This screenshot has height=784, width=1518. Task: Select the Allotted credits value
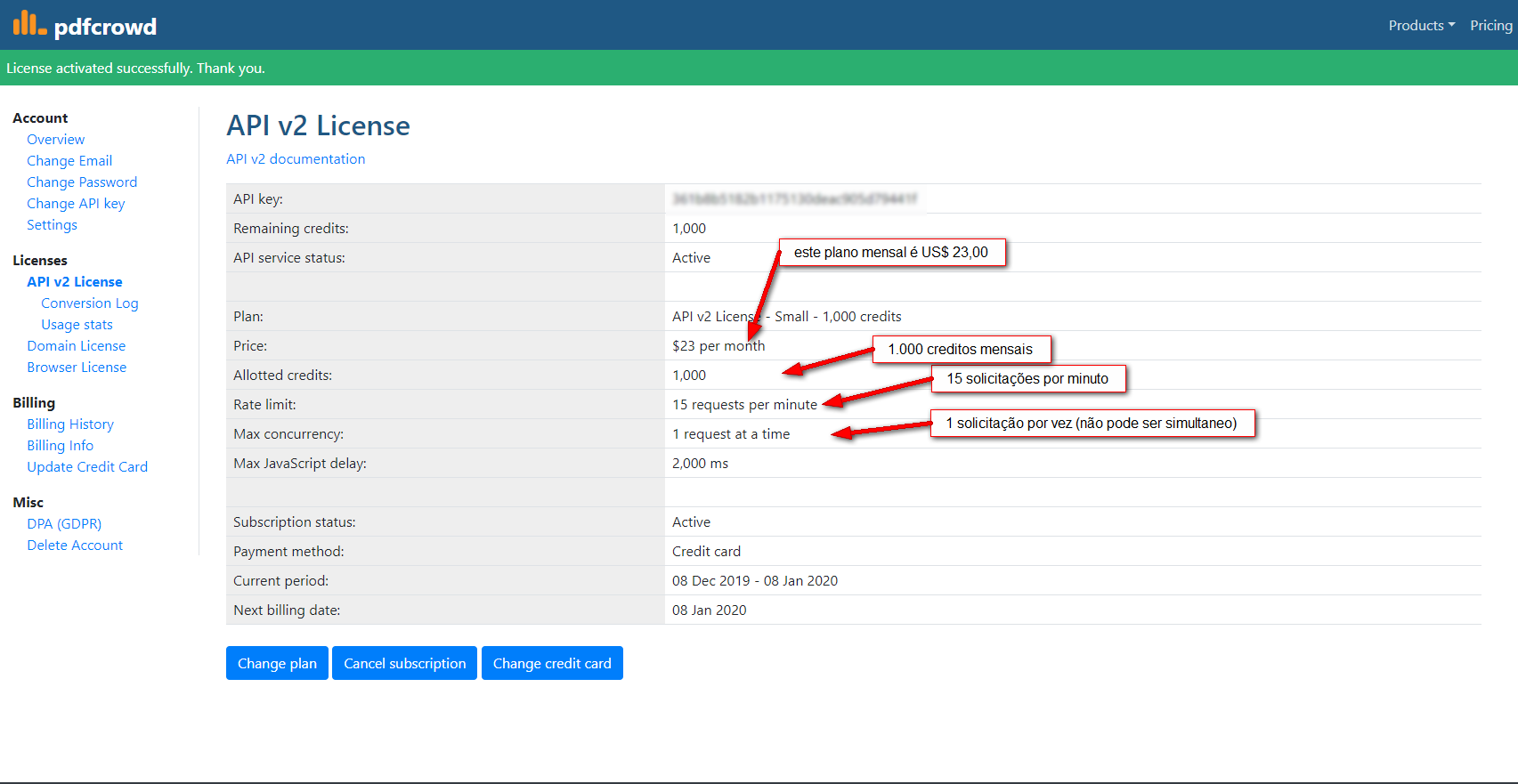pos(689,376)
